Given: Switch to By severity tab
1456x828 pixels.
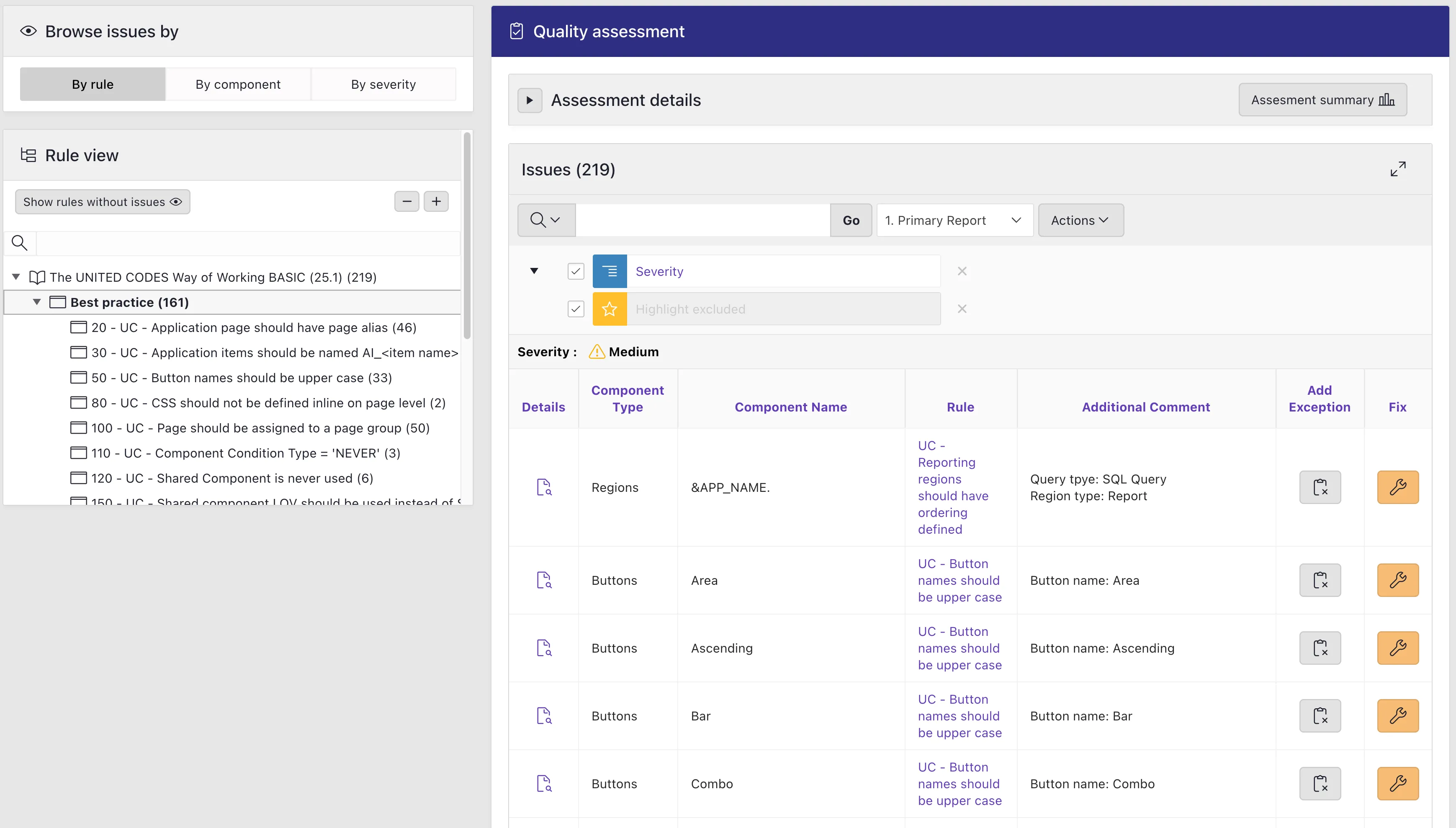Looking at the screenshot, I should pos(383,84).
